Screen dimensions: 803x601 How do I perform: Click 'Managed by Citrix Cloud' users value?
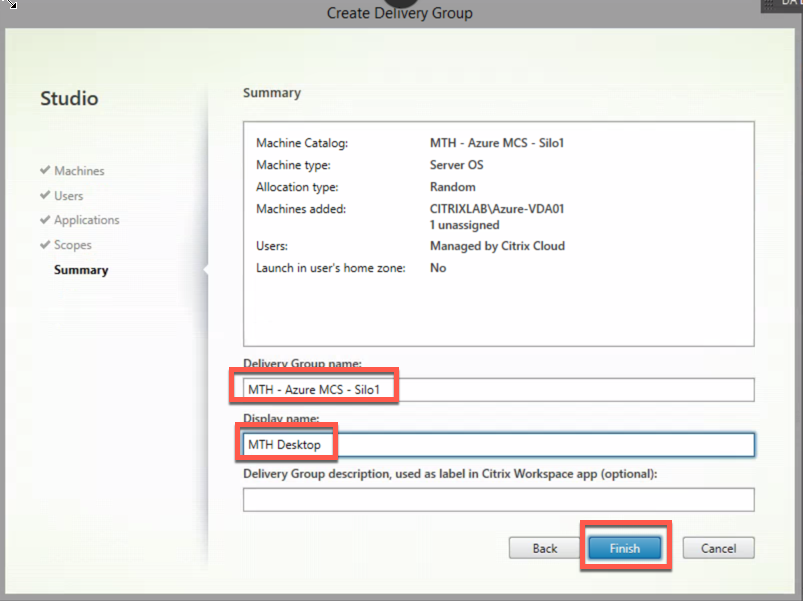[x=497, y=246]
